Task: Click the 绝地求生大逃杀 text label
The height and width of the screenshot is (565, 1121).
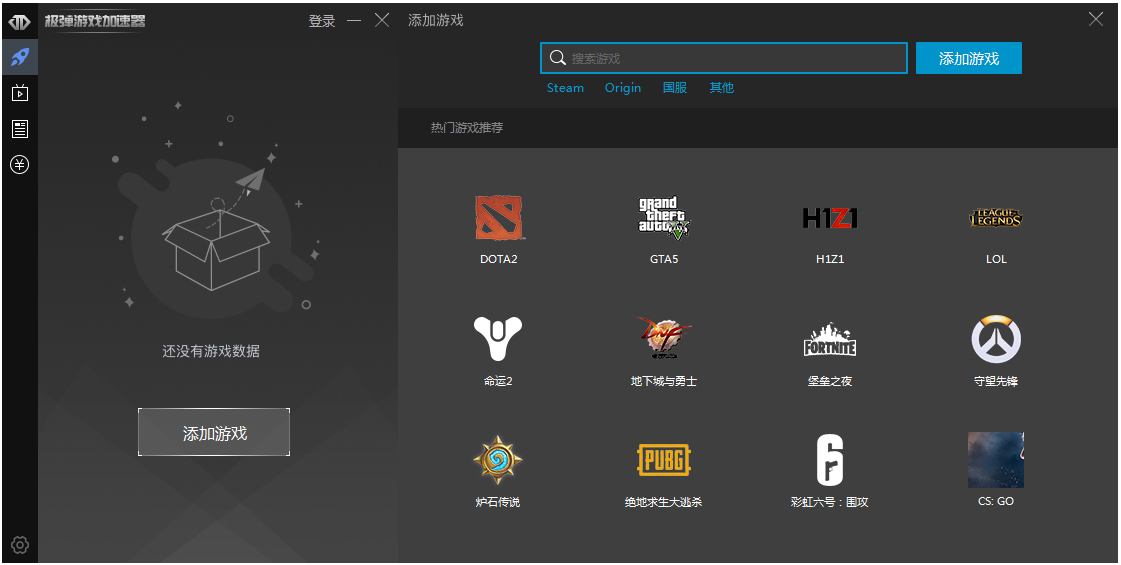Action: coord(664,502)
